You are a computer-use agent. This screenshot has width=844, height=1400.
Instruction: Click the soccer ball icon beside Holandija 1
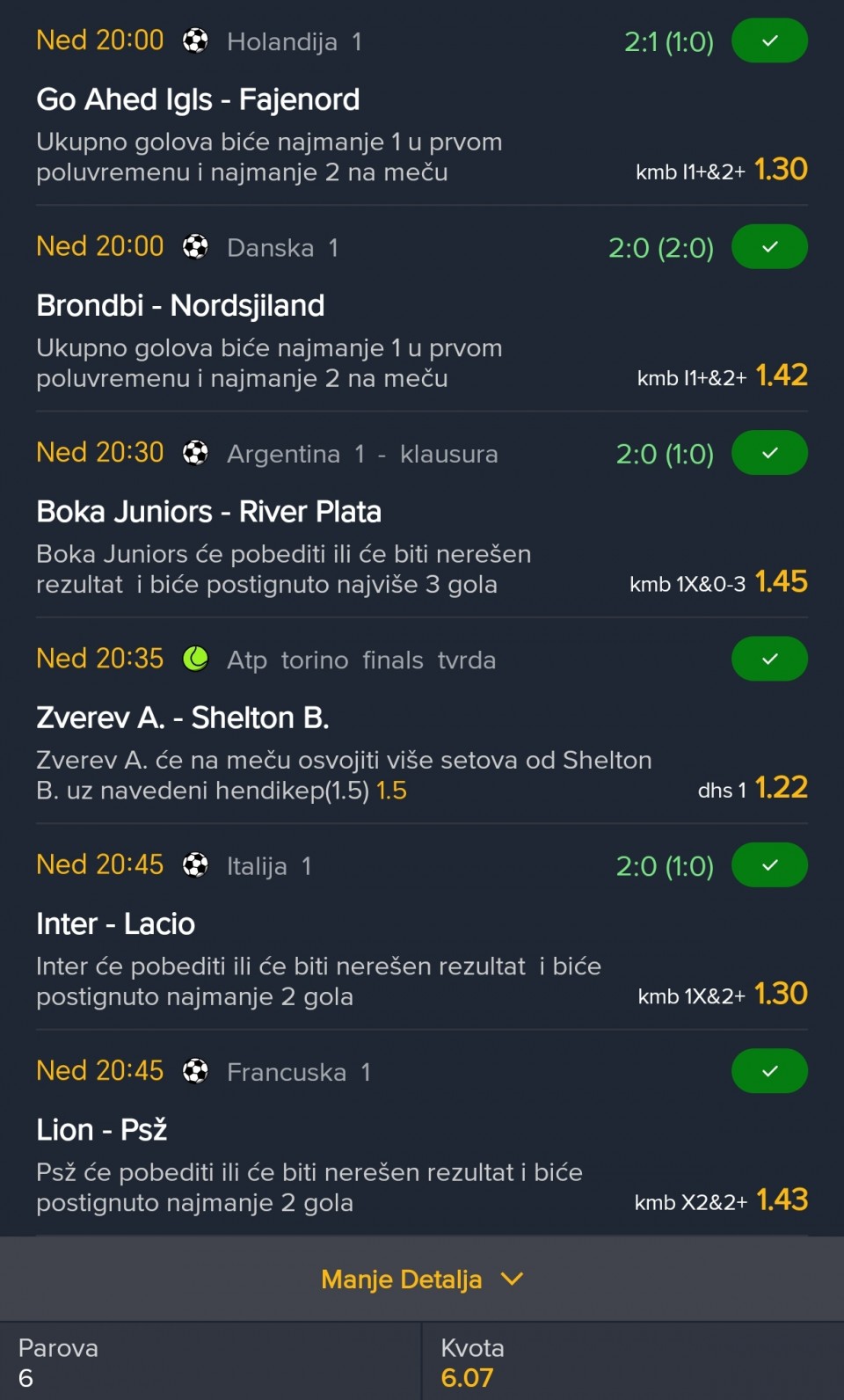pyautogui.click(x=195, y=40)
